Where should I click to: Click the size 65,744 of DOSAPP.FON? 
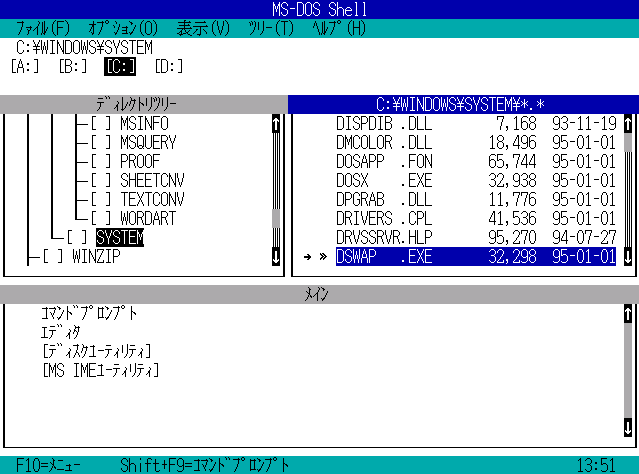(x=512, y=161)
